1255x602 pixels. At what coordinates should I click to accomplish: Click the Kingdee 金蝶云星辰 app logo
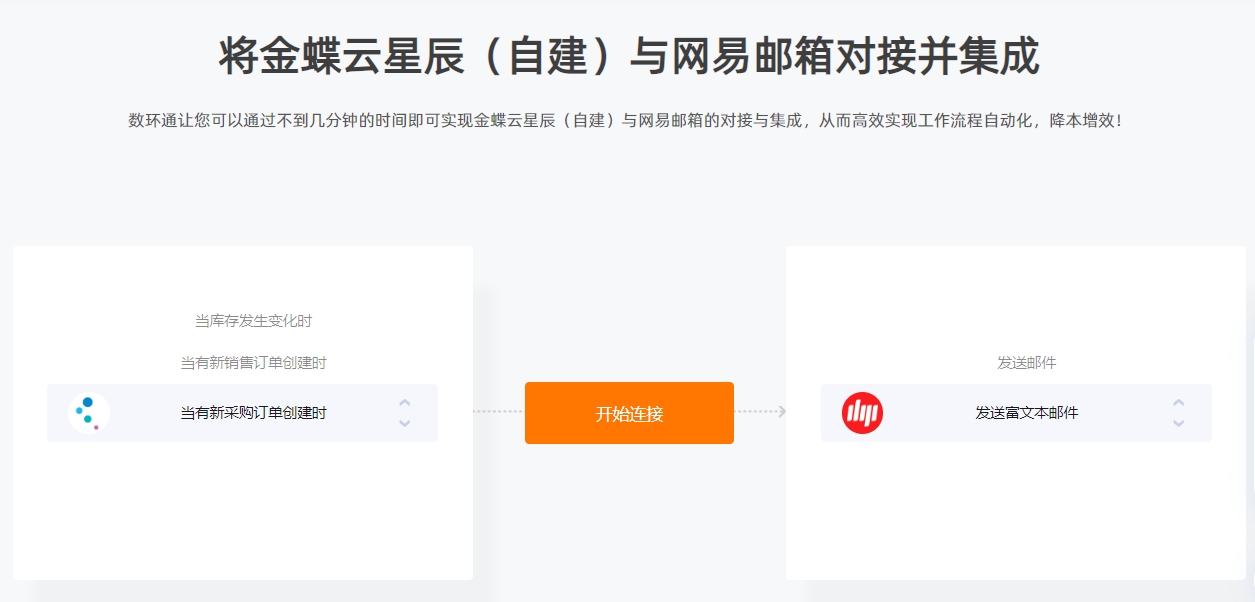click(x=89, y=413)
